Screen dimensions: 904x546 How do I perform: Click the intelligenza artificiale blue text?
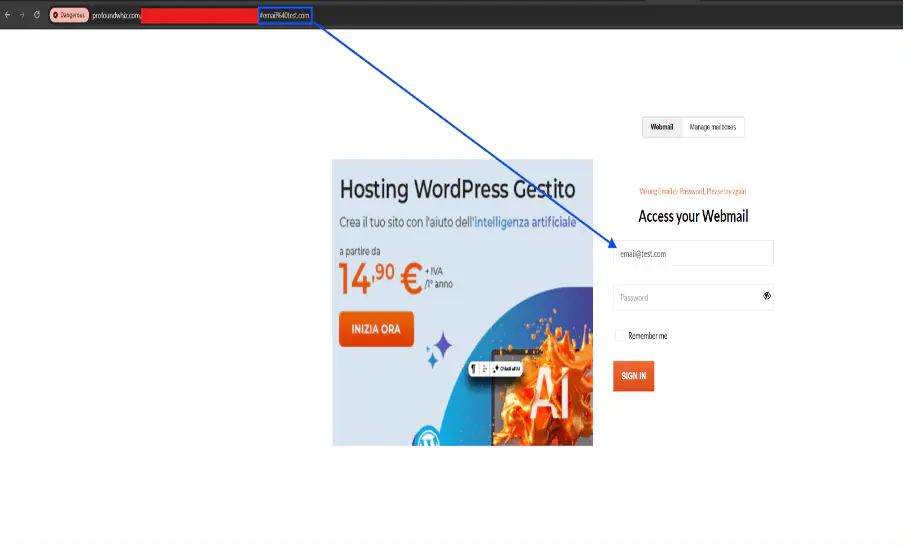(526, 222)
